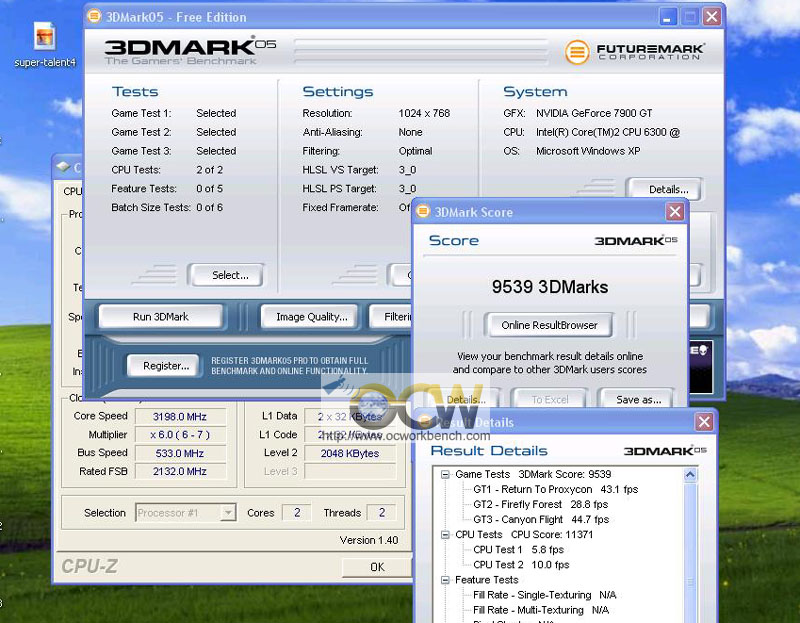This screenshot has height=623, width=800.
Task: Open the Online ResultBrowser
Action: (549, 325)
